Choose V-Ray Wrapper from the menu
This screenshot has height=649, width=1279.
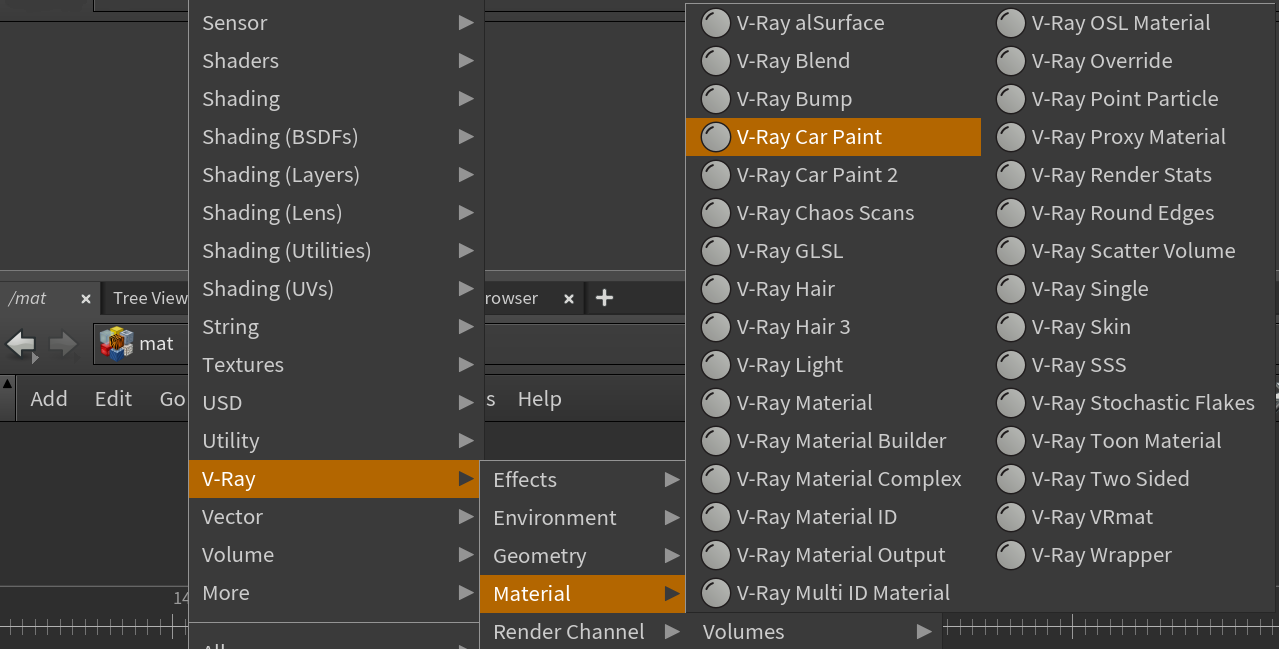click(1129, 555)
